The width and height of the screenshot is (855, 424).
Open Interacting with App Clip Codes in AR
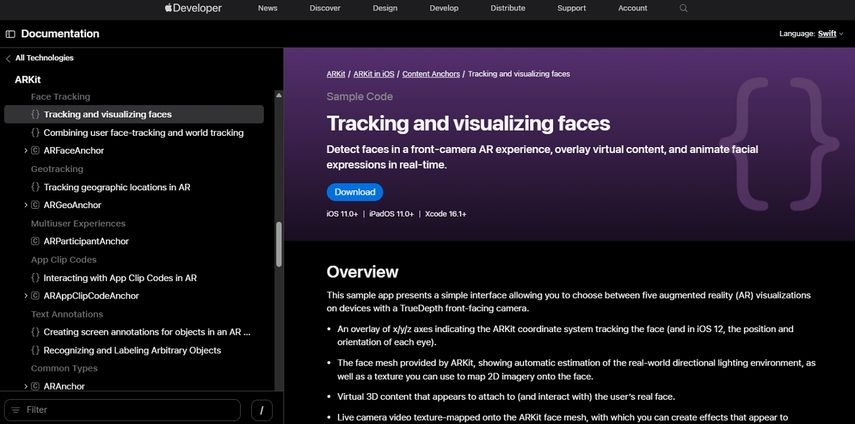click(x=120, y=278)
